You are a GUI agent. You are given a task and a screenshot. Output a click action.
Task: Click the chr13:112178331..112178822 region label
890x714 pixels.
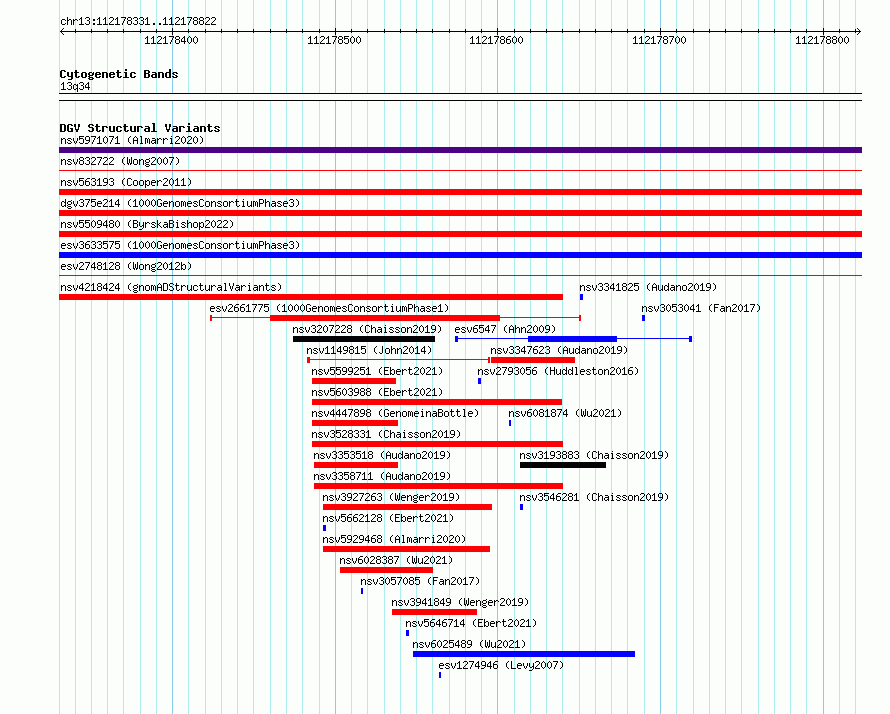138,22
